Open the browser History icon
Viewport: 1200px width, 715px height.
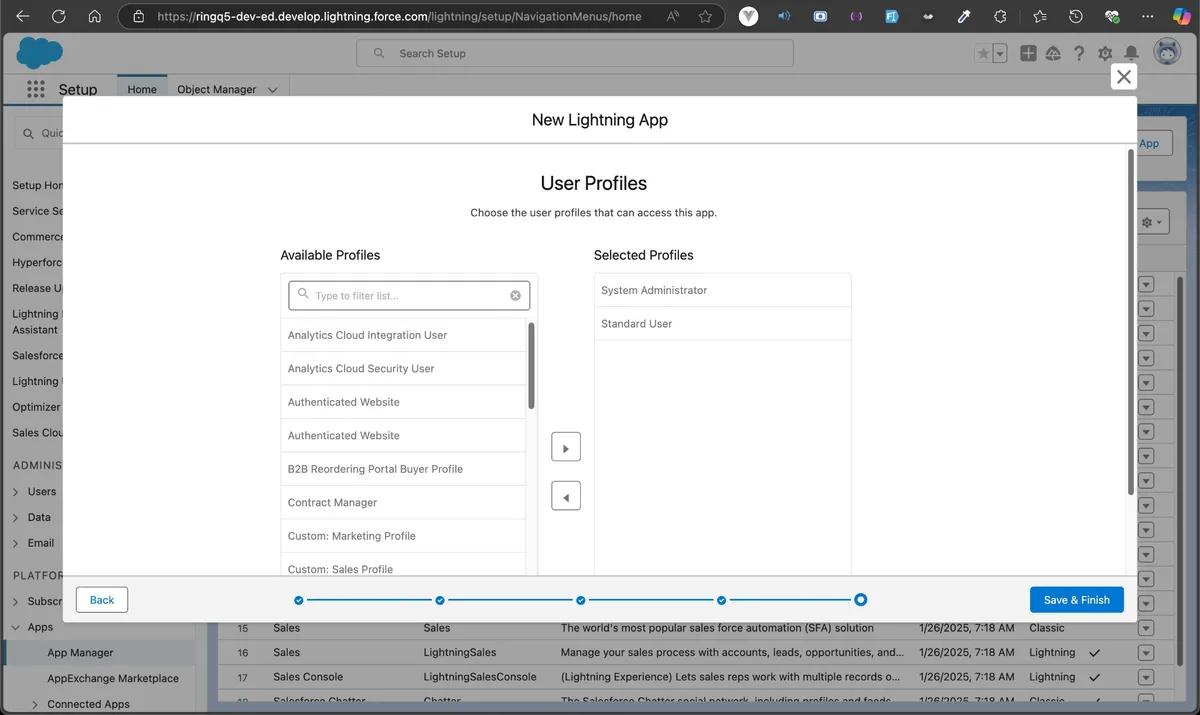1075,16
